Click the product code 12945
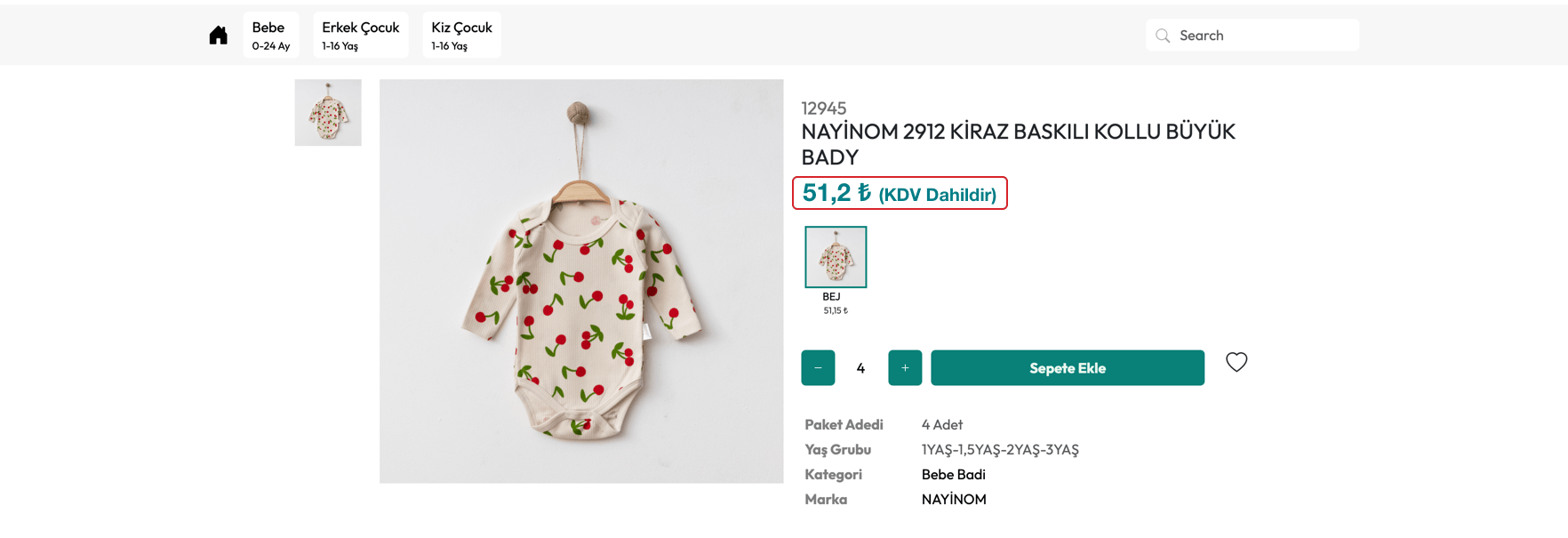 824,108
